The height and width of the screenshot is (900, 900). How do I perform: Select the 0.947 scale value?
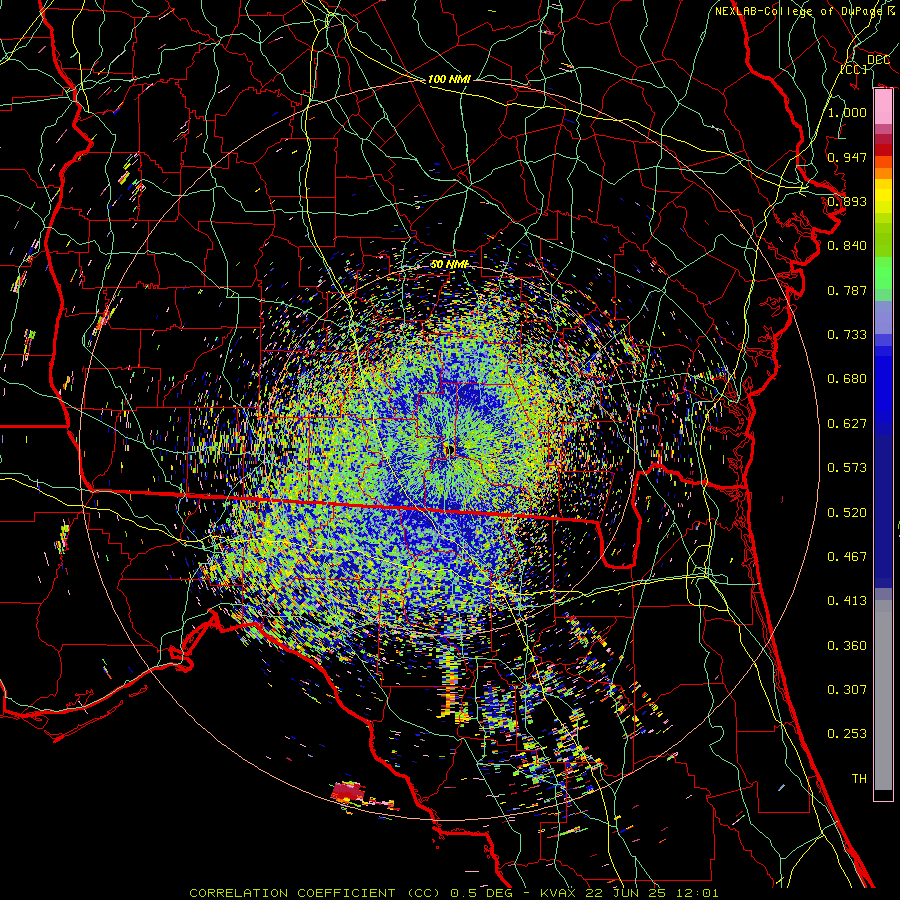click(847, 157)
